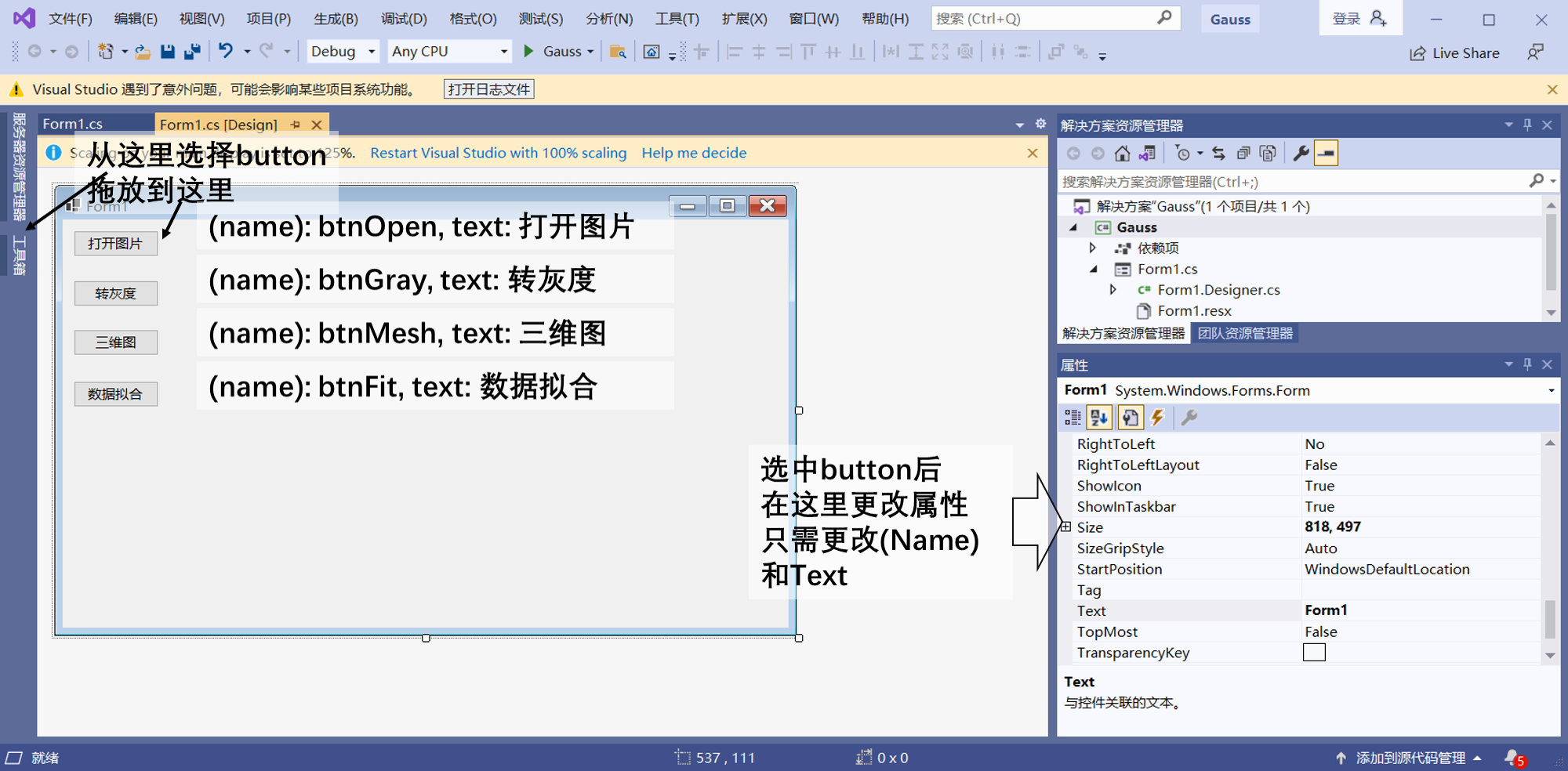This screenshot has height=771, width=1568.
Task: Pin the Solution Explorer panel
Action: [x=1527, y=125]
